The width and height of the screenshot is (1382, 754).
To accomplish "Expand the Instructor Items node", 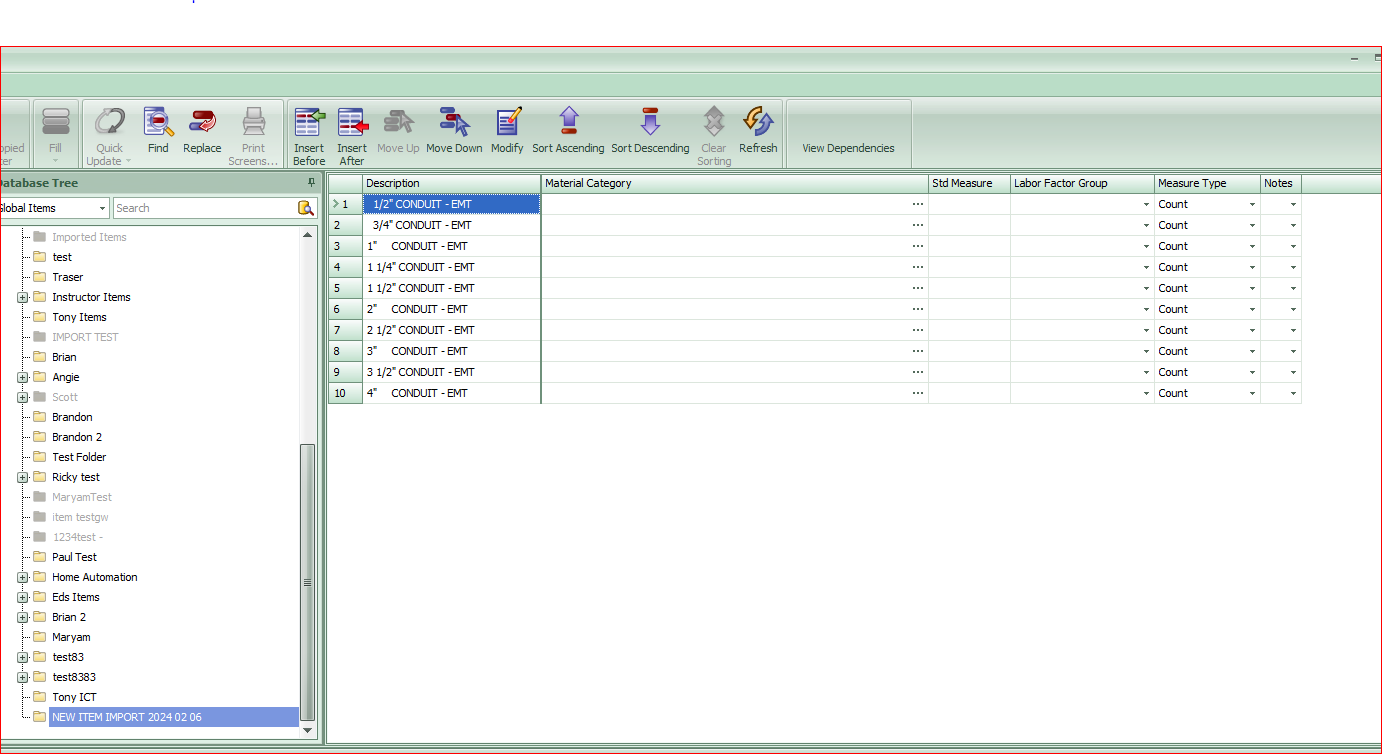I will point(23,297).
